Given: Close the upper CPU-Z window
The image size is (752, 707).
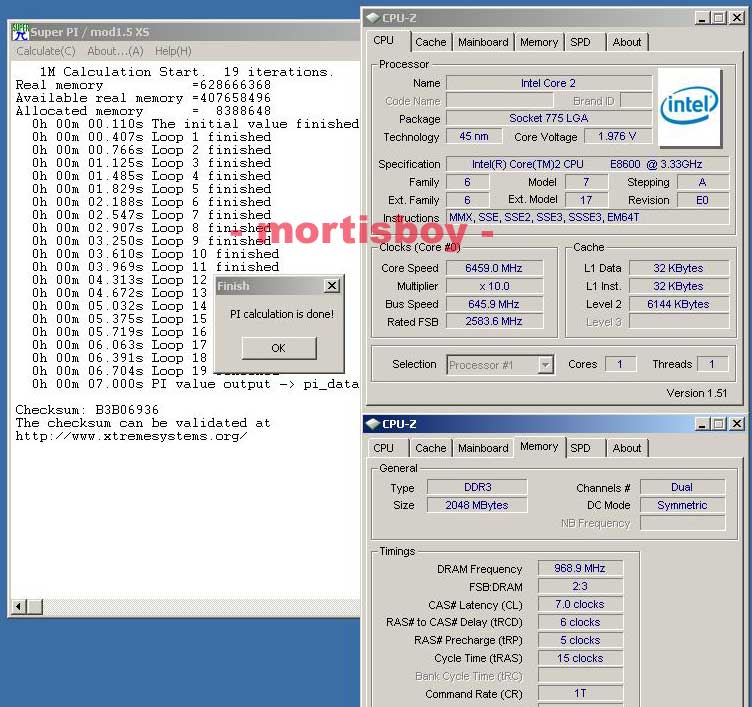Looking at the screenshot, I should click(737, 18).
